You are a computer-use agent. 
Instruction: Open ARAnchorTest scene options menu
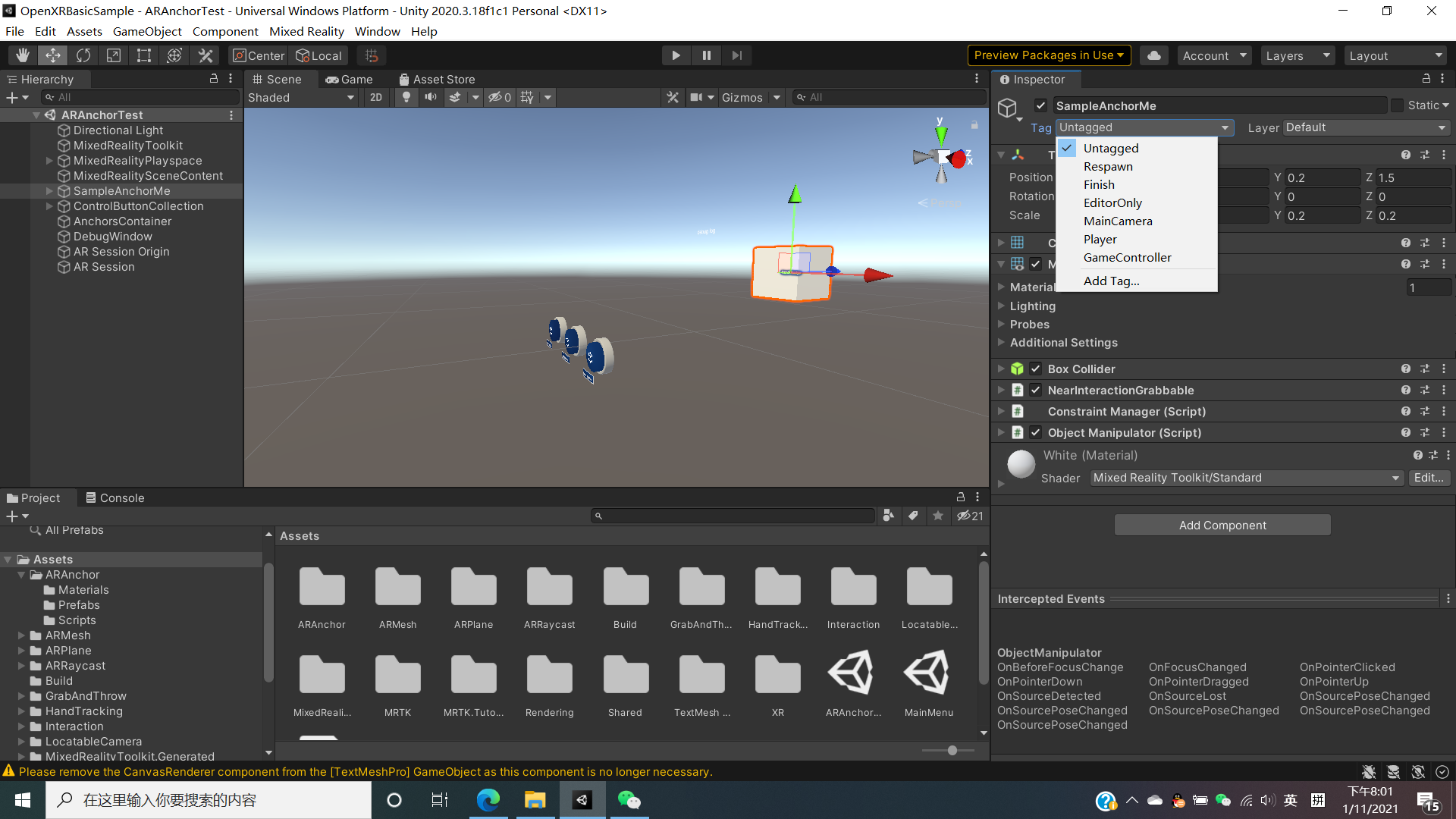(231, 115)
